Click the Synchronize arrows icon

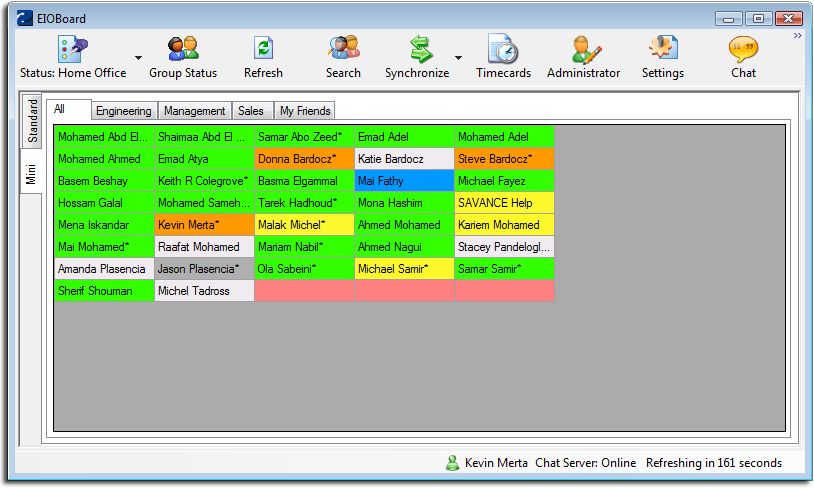click(x=420, y=49)
